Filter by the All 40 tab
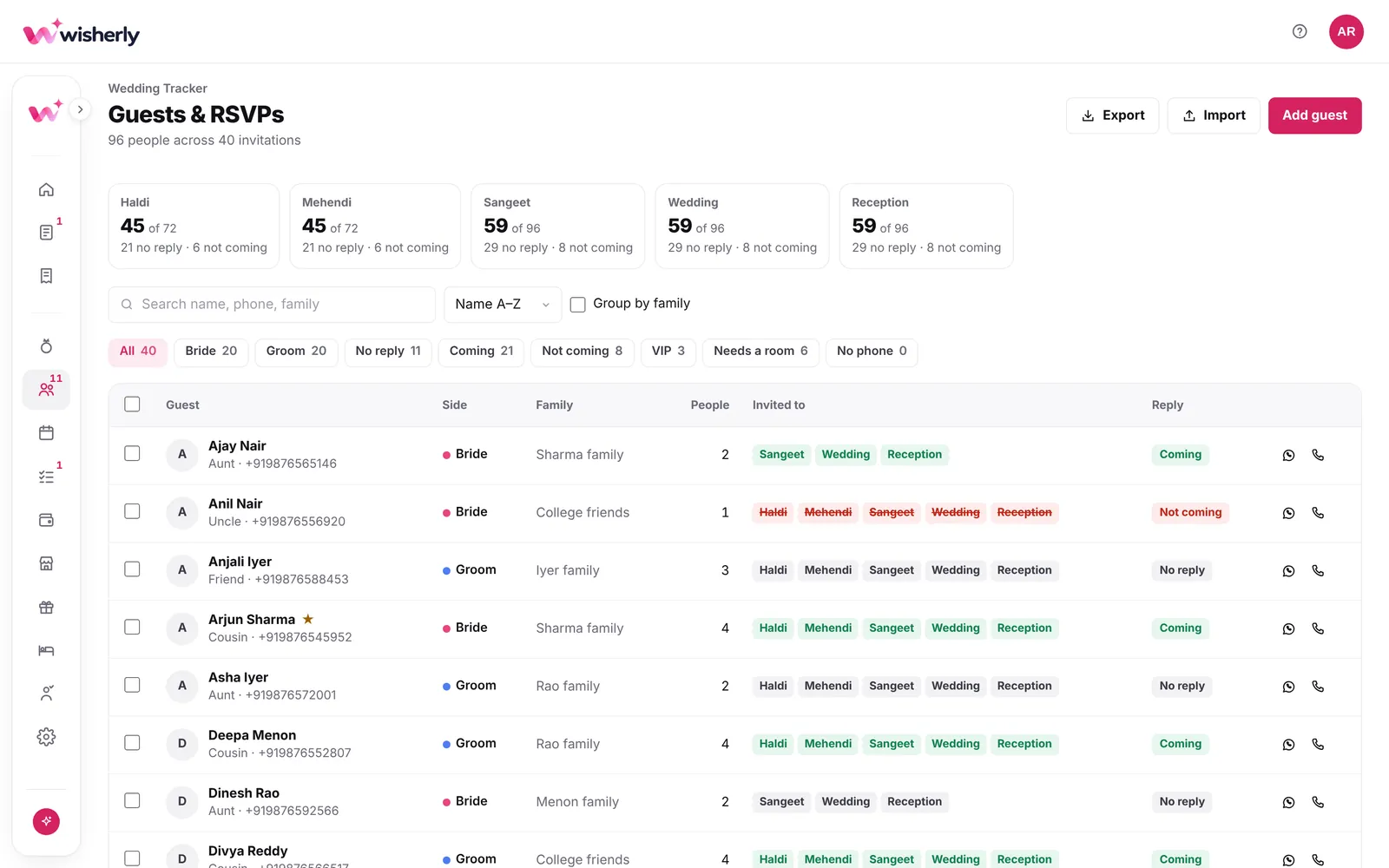The width and height of the screenshot is (1389, 868). (x=138, y=352)
